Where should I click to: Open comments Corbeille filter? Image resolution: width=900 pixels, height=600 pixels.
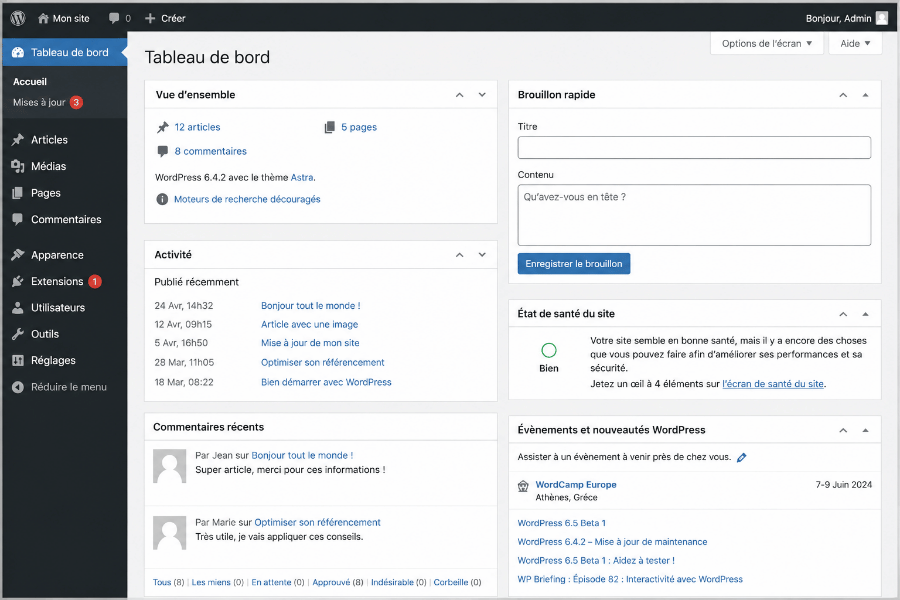point(451,582)
